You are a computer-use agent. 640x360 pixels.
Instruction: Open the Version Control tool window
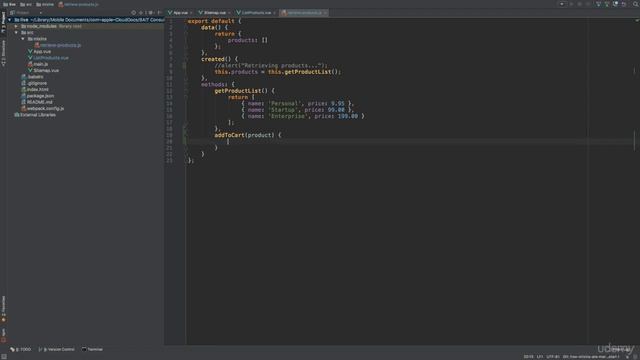click(56, 349)
